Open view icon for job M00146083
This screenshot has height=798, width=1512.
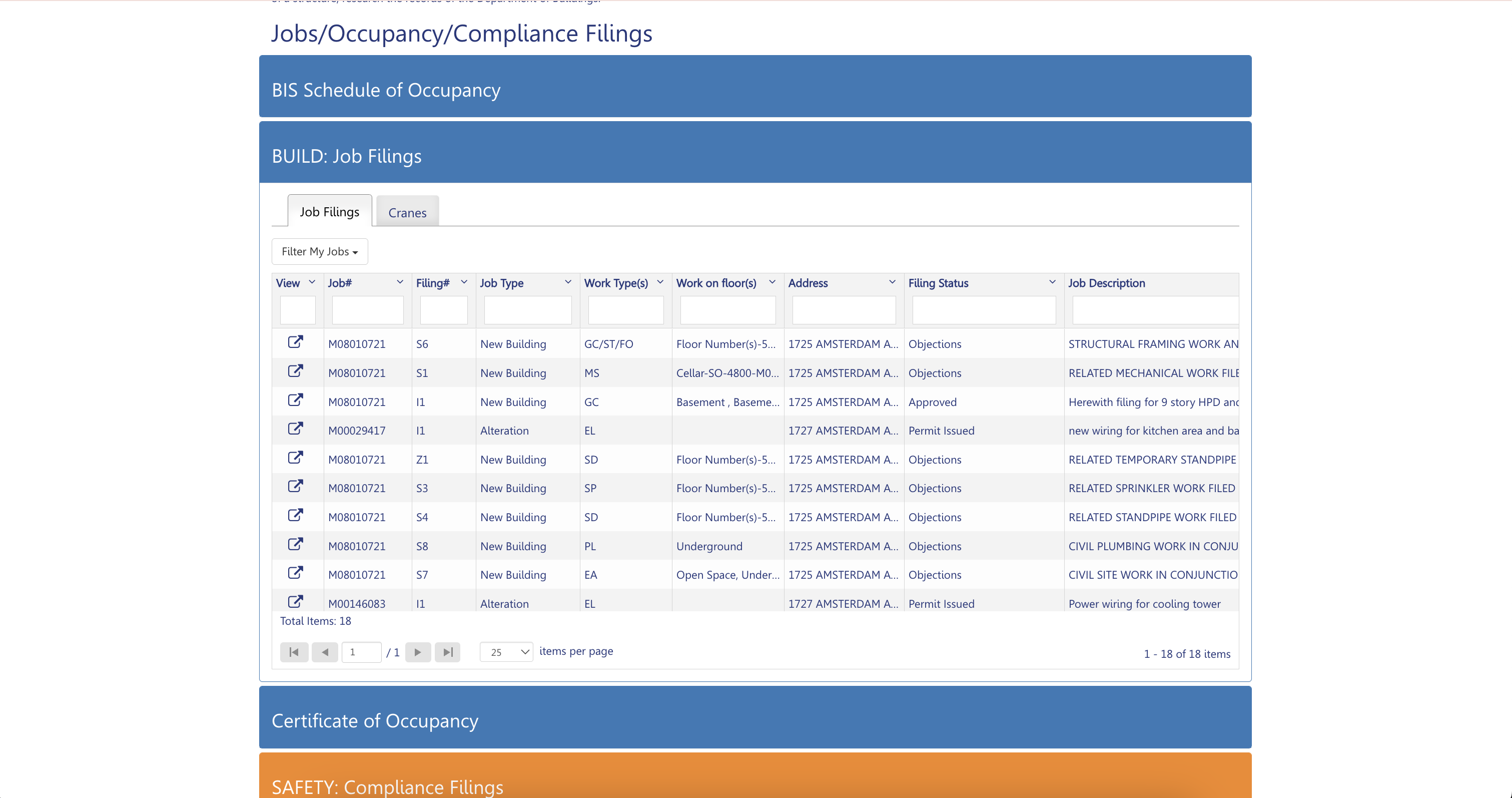click(295, 602)
